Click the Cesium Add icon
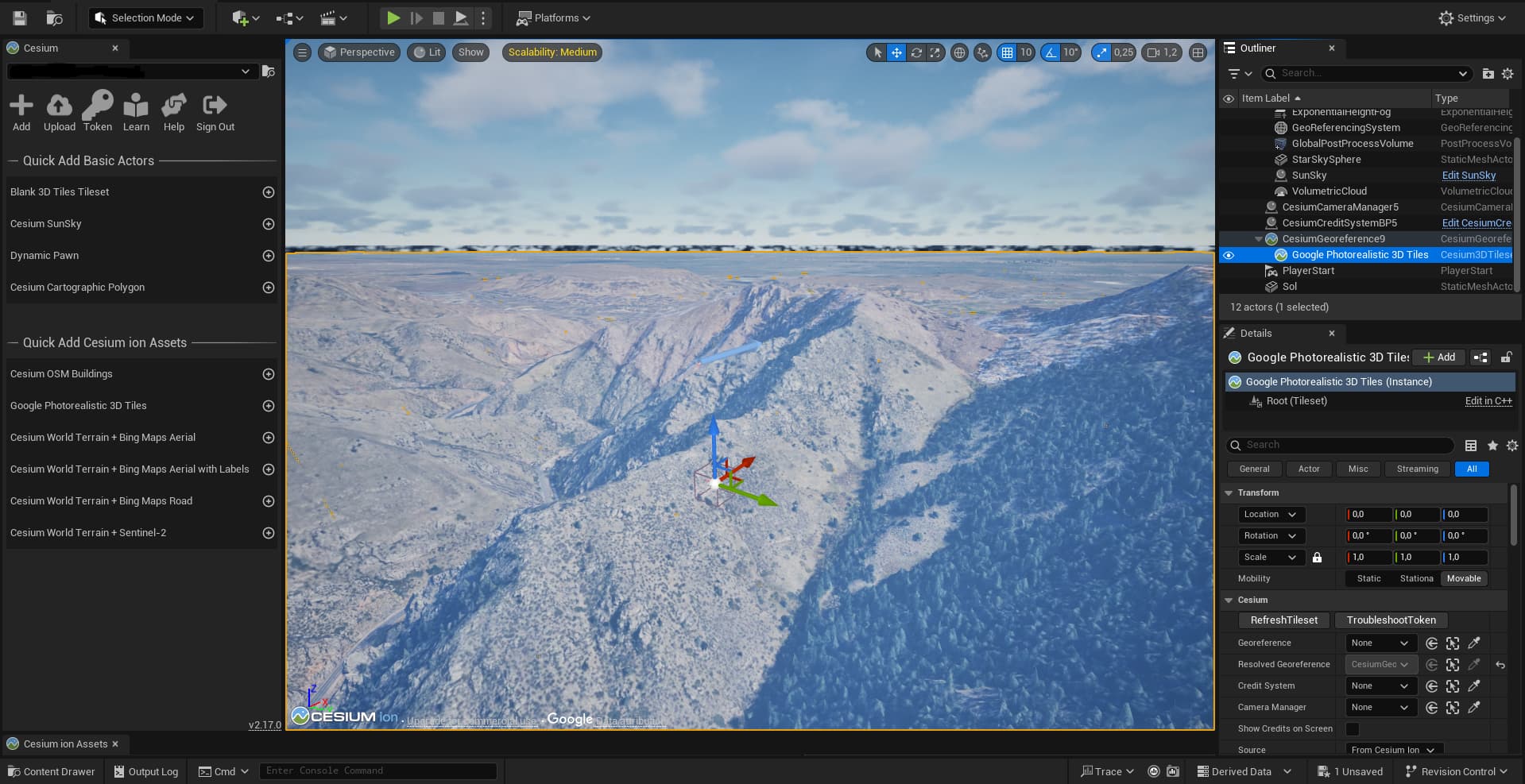 (x=21, y=112)
